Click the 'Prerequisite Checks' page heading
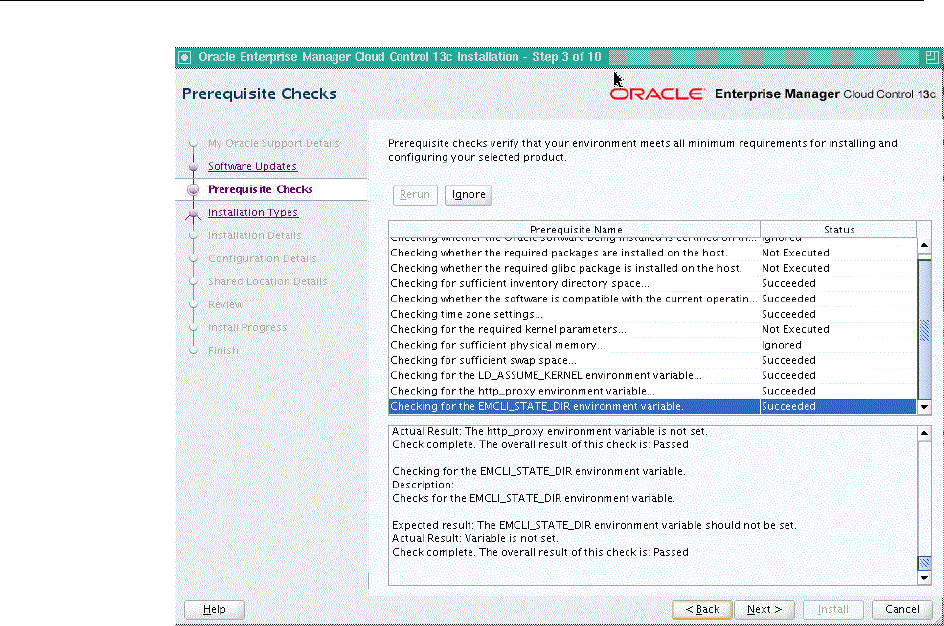 259,94
